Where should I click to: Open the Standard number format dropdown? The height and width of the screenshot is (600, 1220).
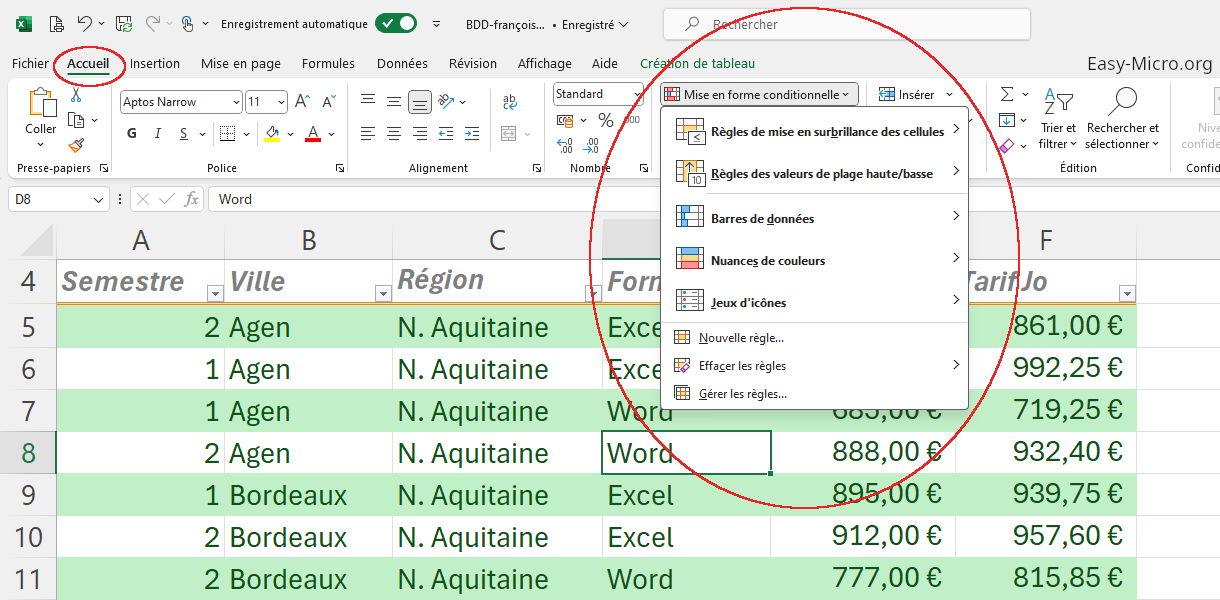pos(637,94)
